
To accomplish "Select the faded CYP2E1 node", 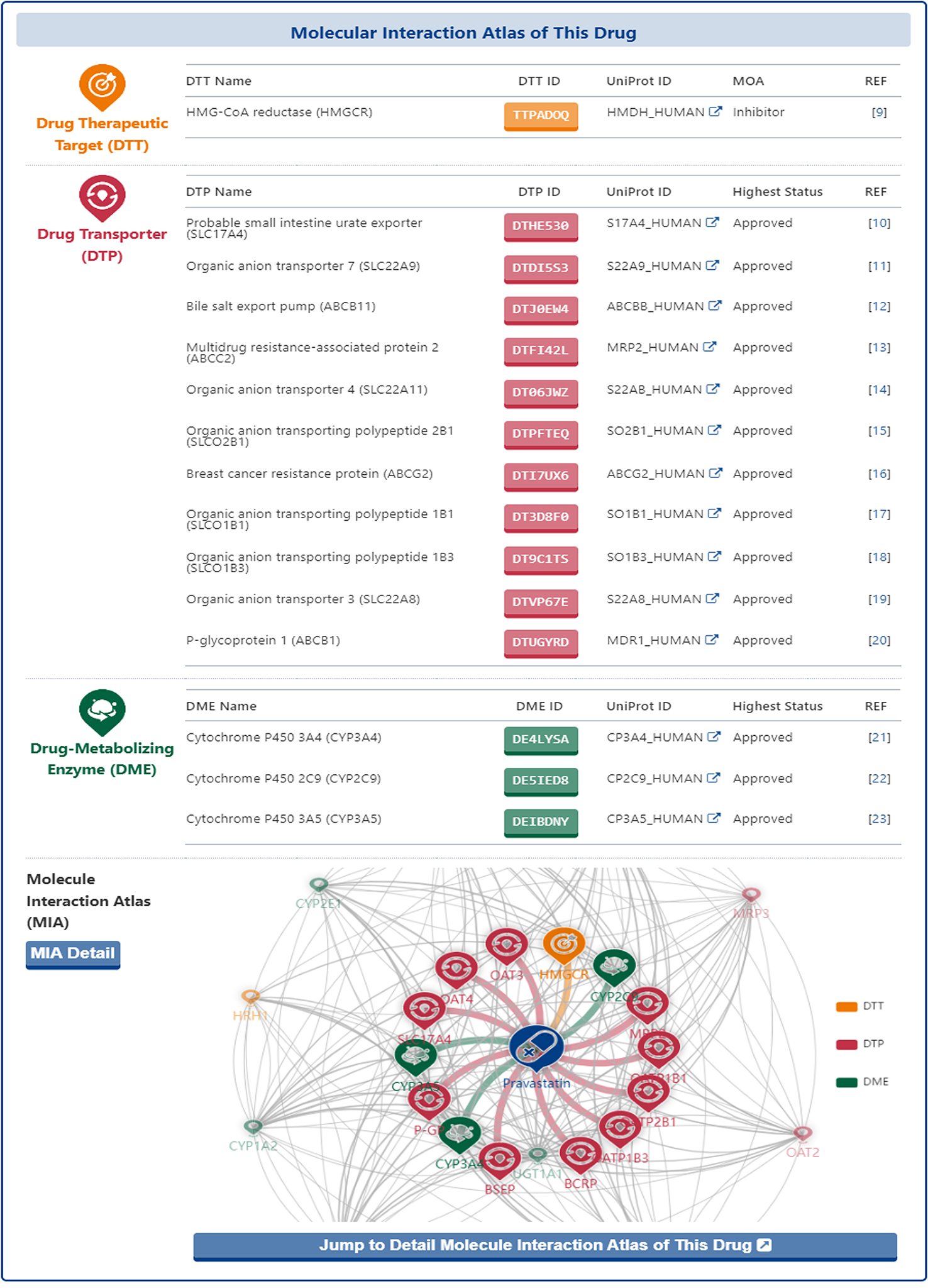I will (319, 885).
